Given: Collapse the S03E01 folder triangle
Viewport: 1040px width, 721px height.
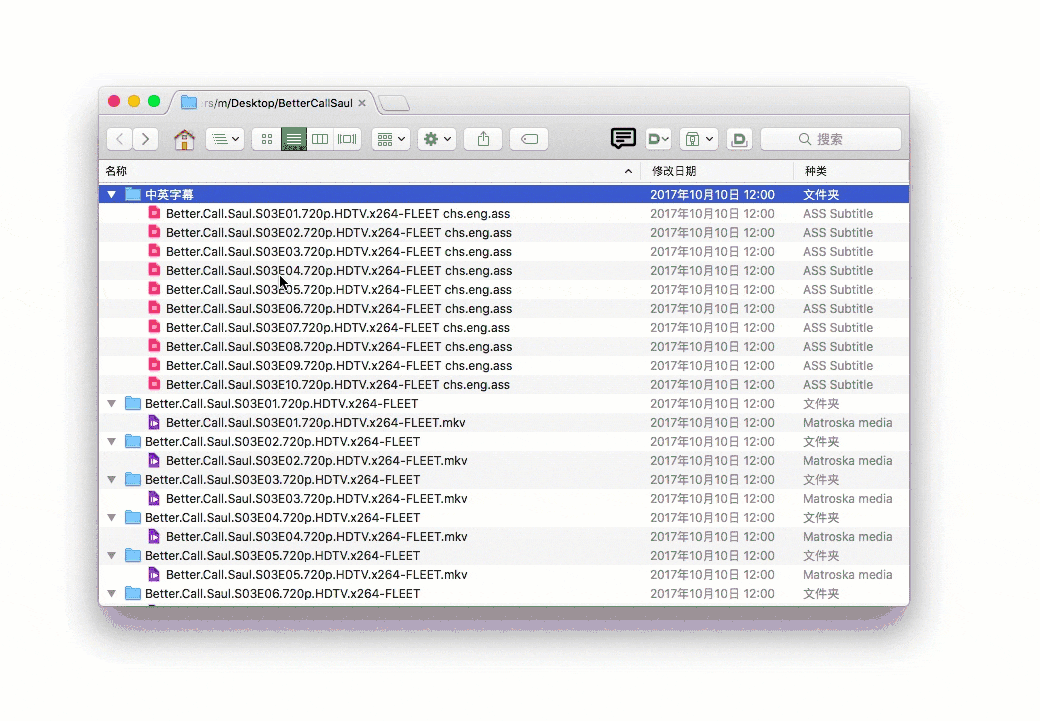Looking at the screenshot, I should [x=111, y=403].
